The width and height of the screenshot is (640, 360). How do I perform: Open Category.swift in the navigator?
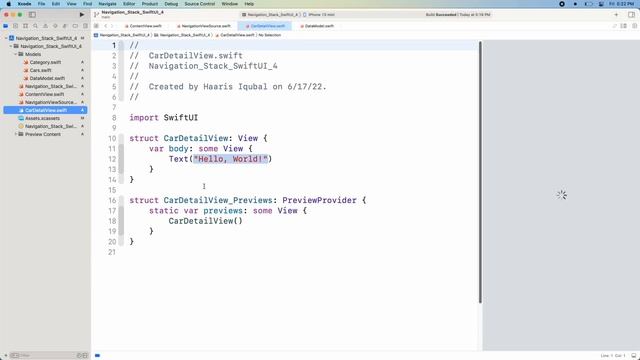tap(45, 62)
